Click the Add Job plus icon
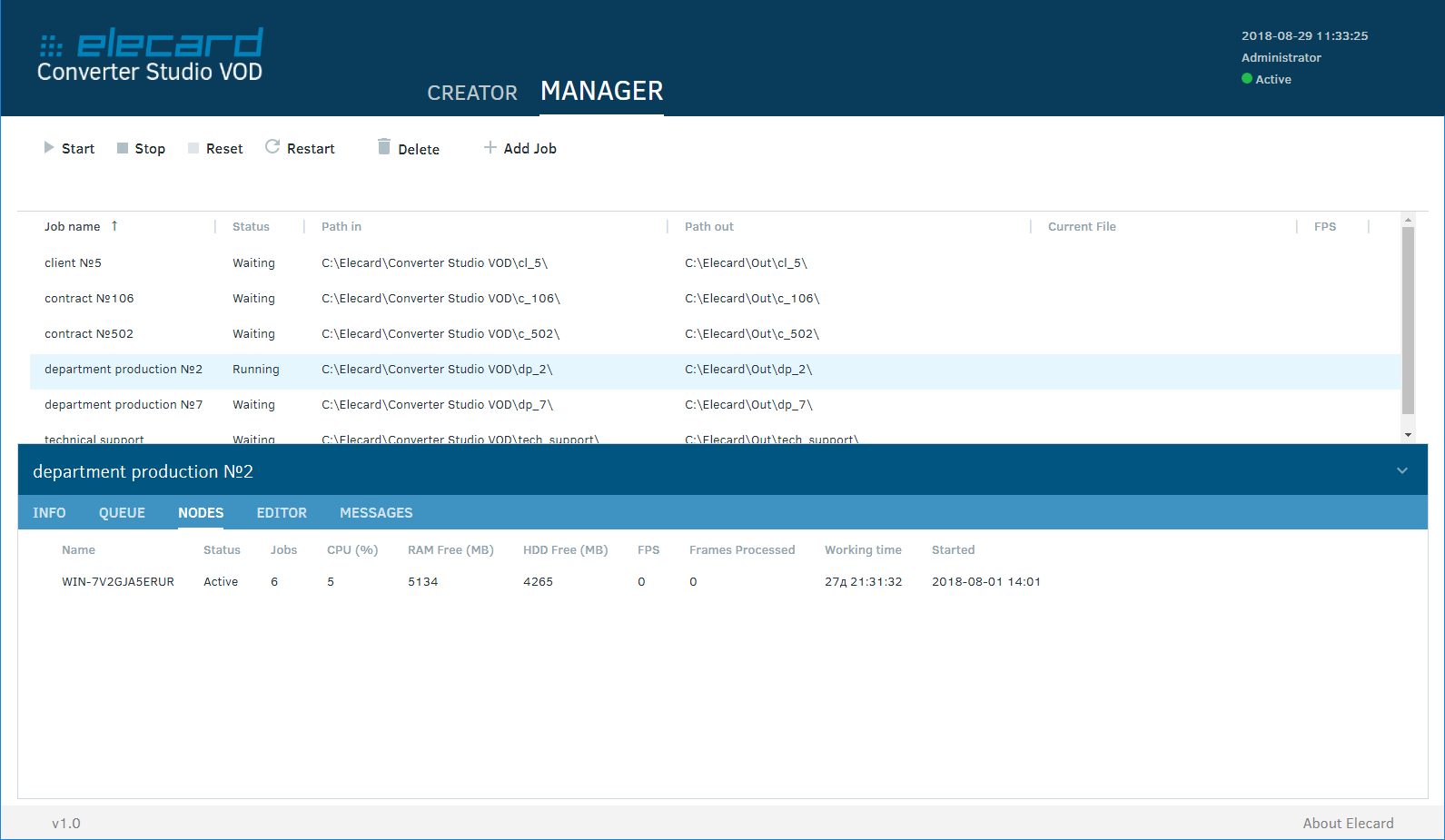Viewport: 1445px width, 840px height. (x=490, y=147)
